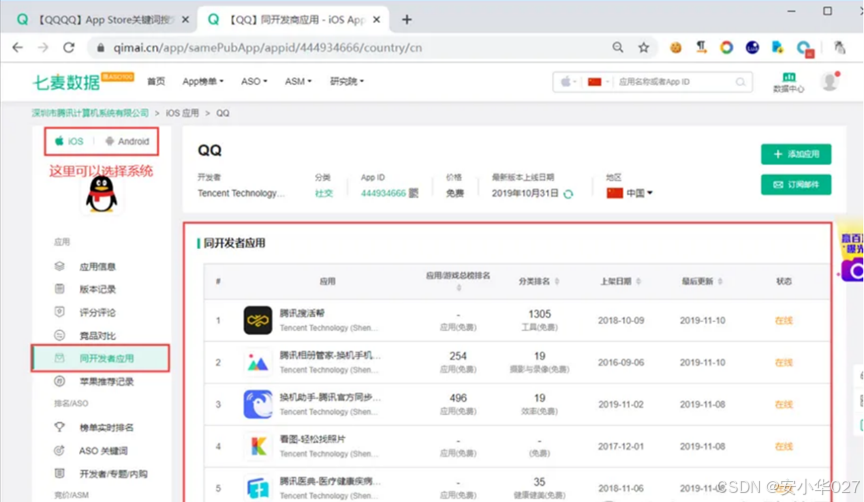Expand the 研究院 dropdown menu
This screenshot has height=502, width=864.
click(347, 82)
